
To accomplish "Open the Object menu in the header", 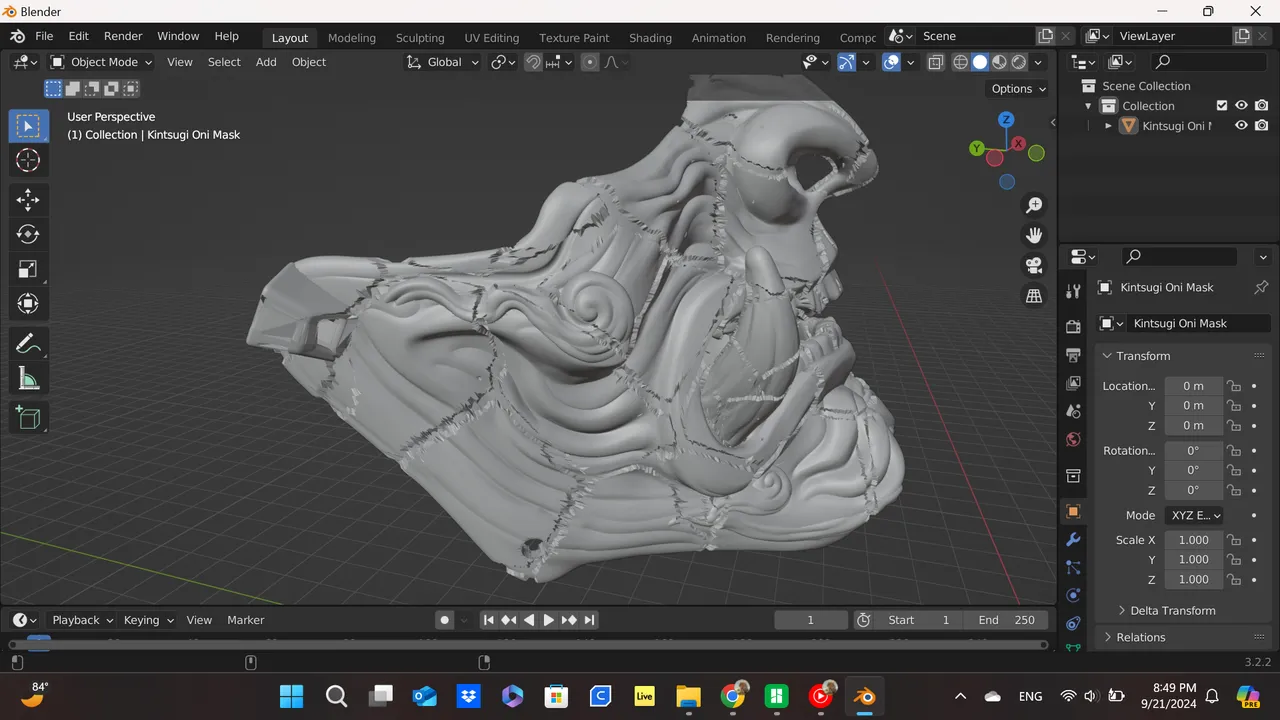I will [x=308, y=62].
